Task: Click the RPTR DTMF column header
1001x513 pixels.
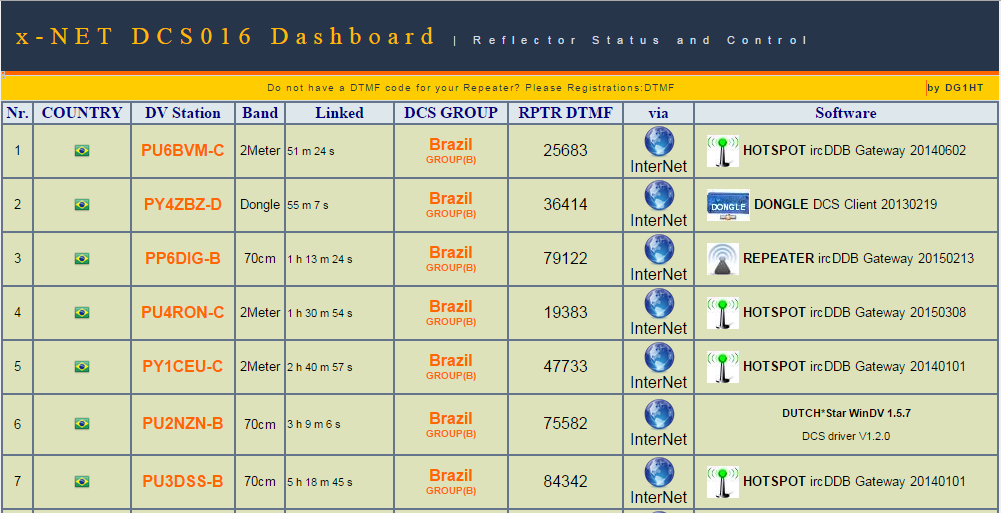Action: pyautogui.click(x=566, y=113)
